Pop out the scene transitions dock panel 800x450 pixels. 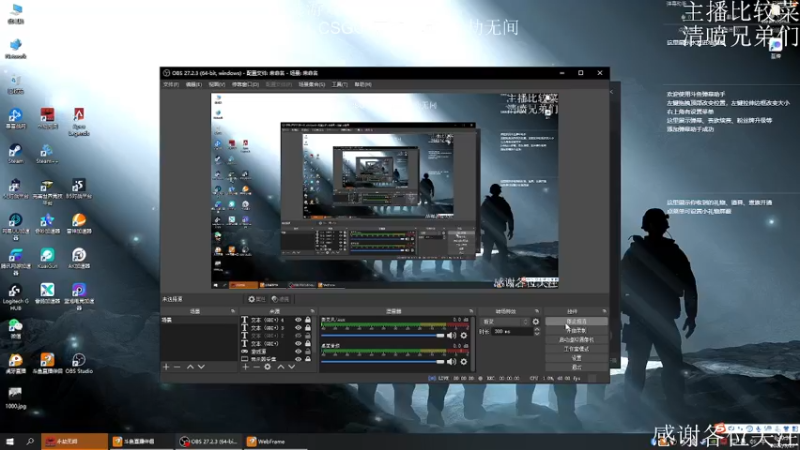tap(537, 311)
